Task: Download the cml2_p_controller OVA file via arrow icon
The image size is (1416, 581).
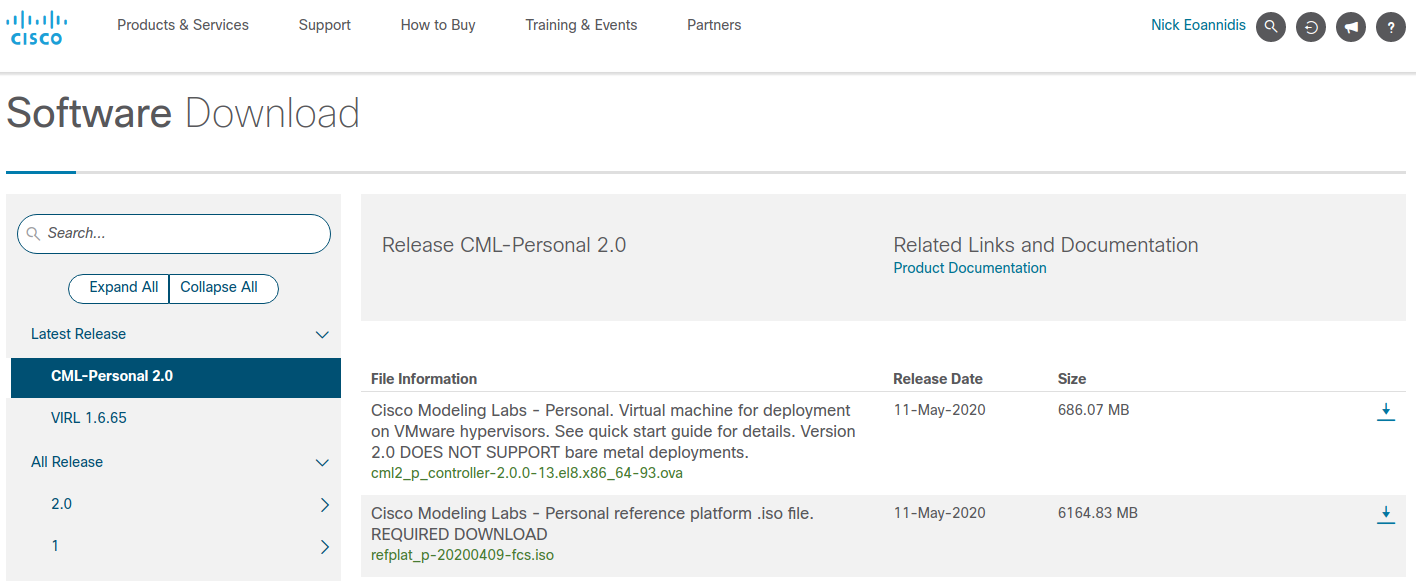Action: tap(1386, 410)
